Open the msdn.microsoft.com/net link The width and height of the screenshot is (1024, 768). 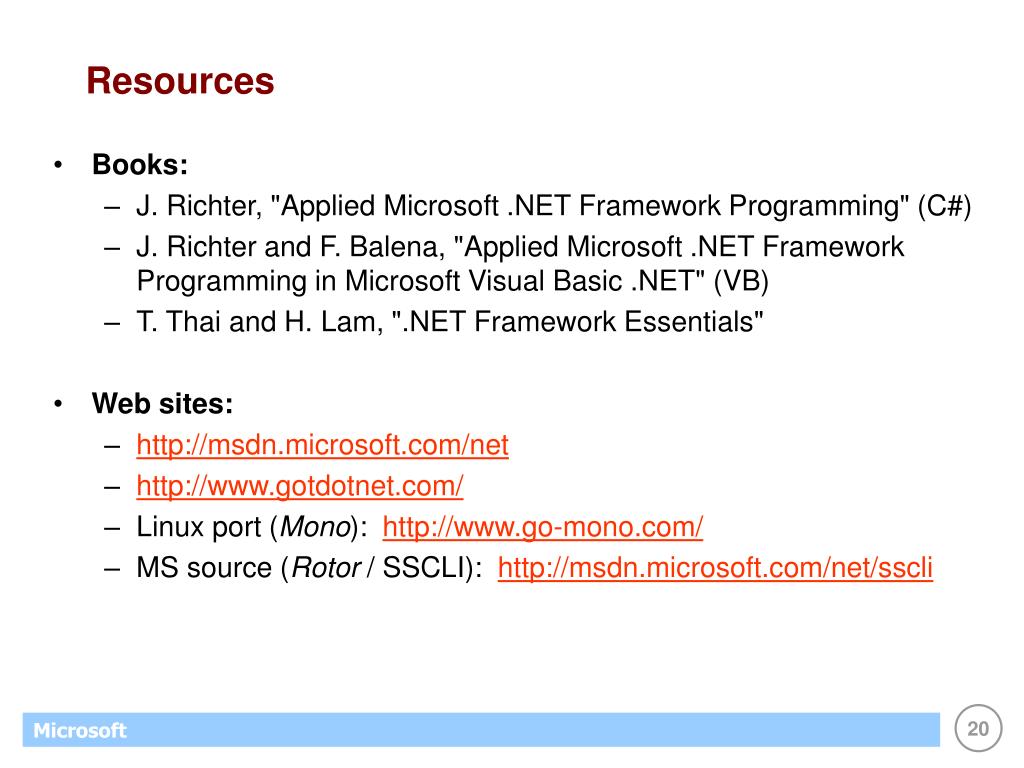pyautogui.click(x=323, y=445)
